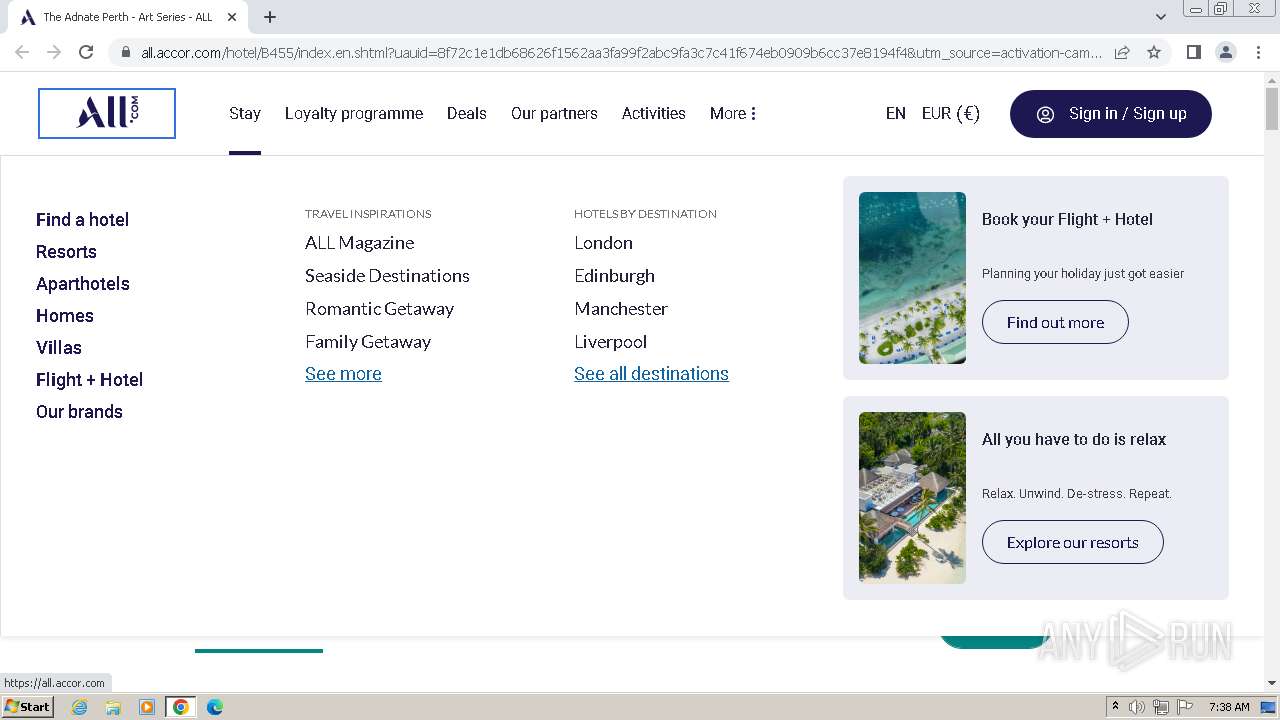The width and height of the screenshot is (1280, 720).
Task: Open a new browser tab
Action: click(x=270, y=17)
